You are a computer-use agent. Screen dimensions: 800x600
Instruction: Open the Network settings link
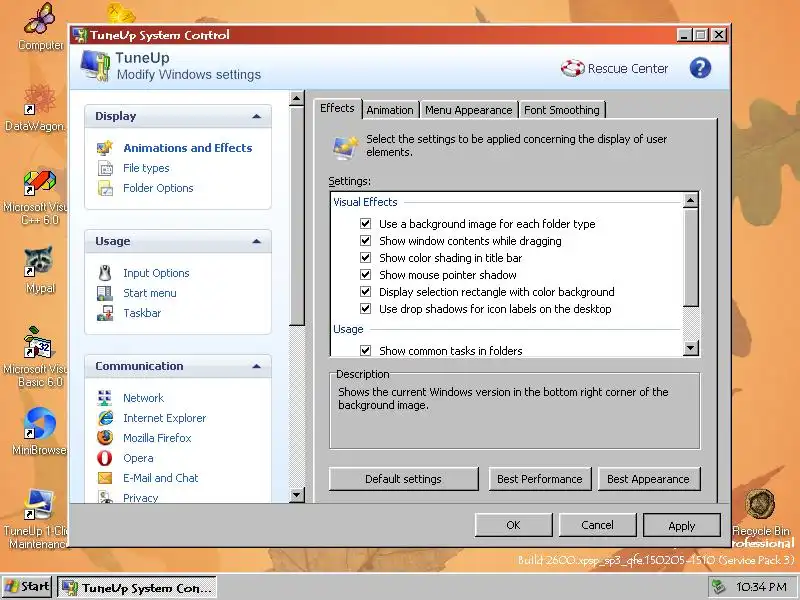coord(143,398)
